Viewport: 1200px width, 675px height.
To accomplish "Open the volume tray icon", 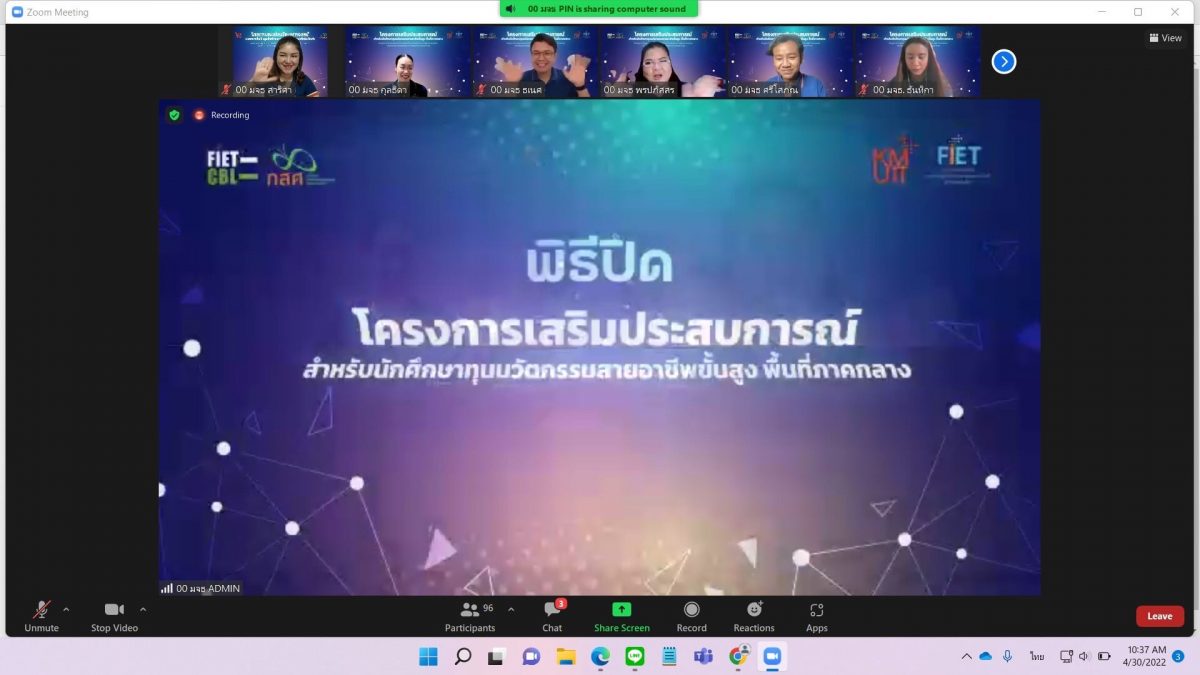I will click(1085, 656).
